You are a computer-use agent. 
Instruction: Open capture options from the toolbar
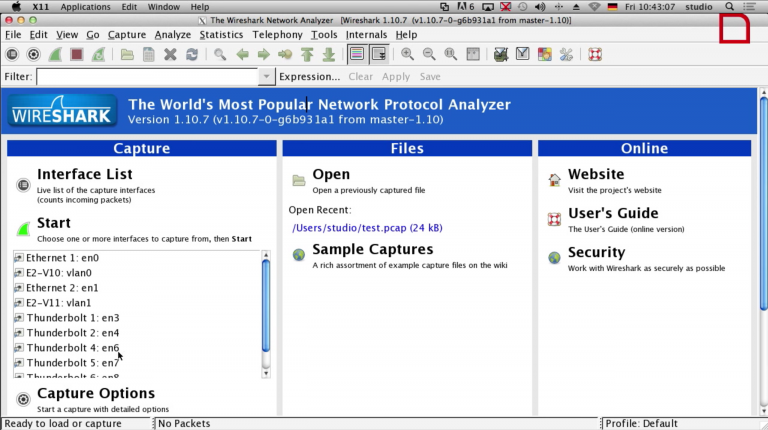33,54
